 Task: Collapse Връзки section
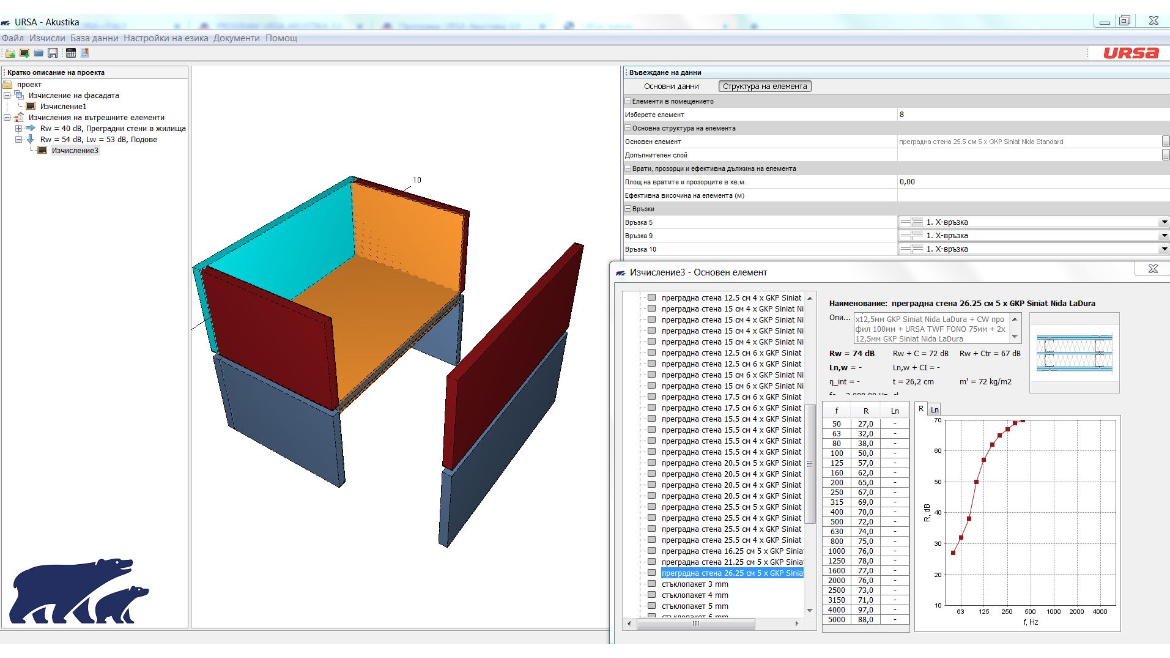tap(628, 209)
